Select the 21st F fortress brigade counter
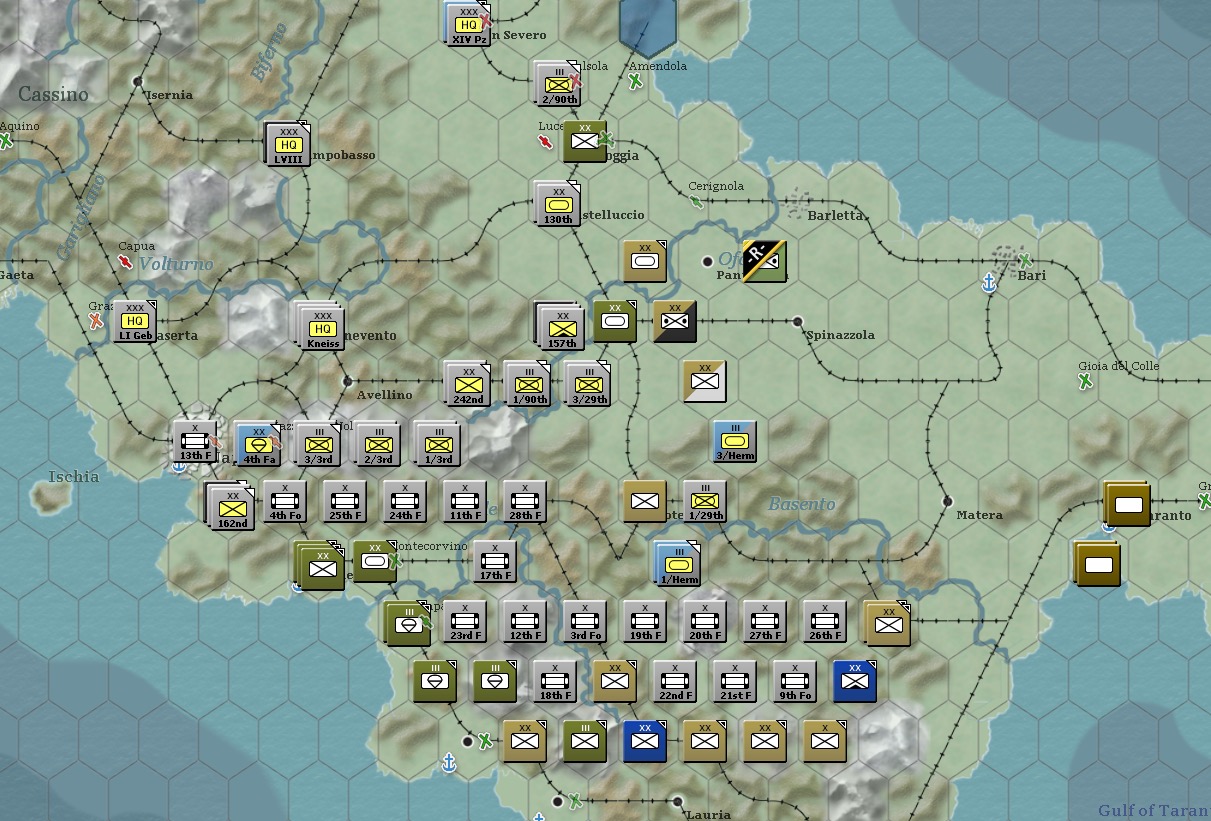The width and height of the screenshot is (1211, 821). point(736,682)
